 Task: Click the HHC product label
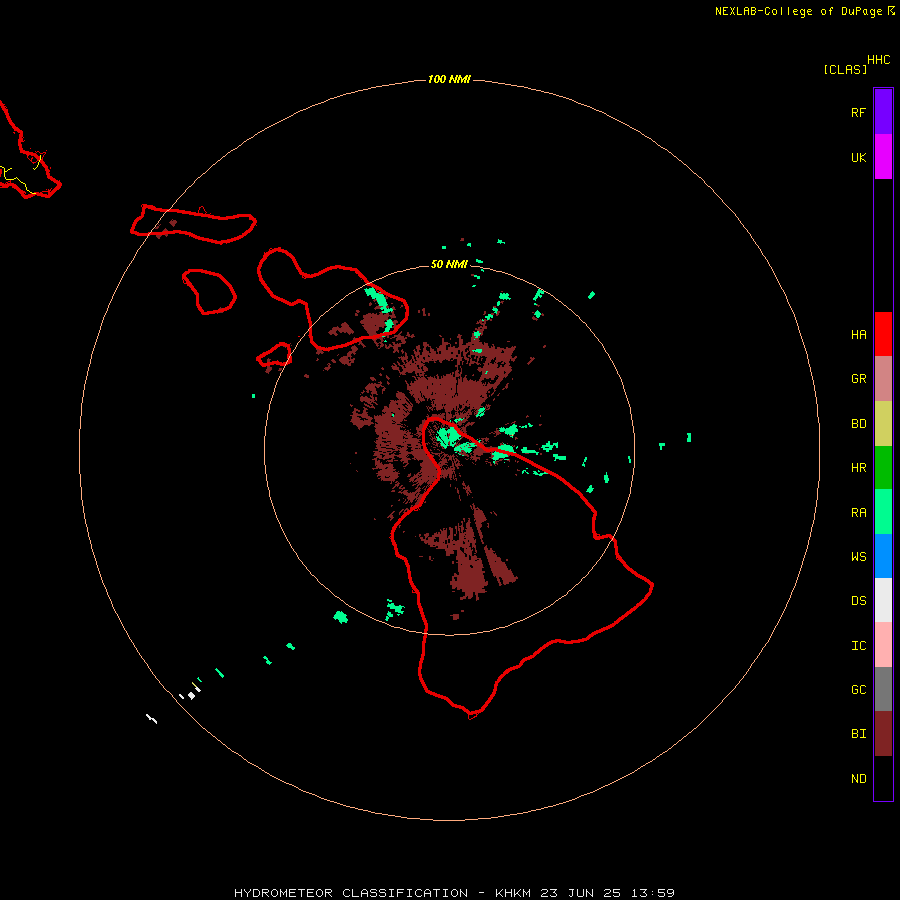click(x=879, y=60)
